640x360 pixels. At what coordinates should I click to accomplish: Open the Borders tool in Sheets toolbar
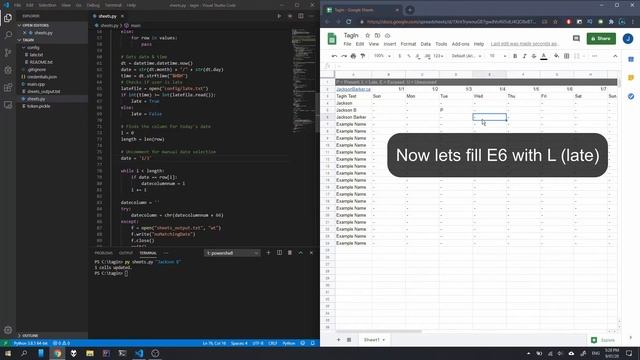point(567,56)
